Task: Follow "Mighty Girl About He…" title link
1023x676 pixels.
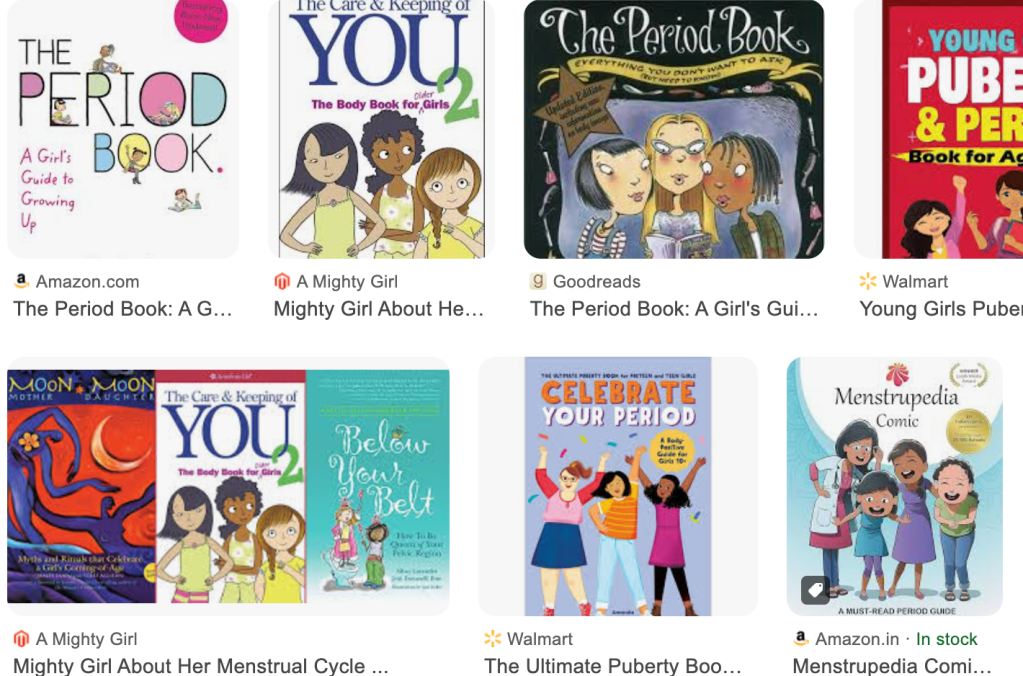Action: point(378,309)
